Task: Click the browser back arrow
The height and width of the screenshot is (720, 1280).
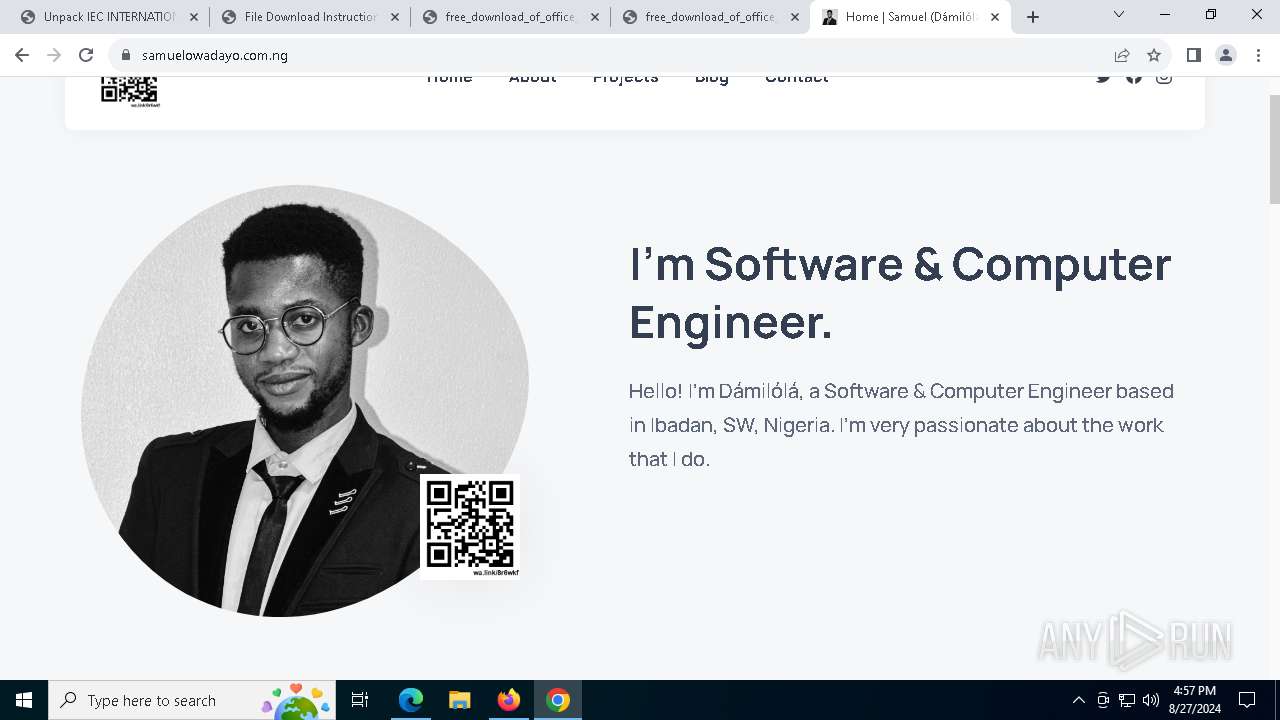Action: [x=22, y=55]
